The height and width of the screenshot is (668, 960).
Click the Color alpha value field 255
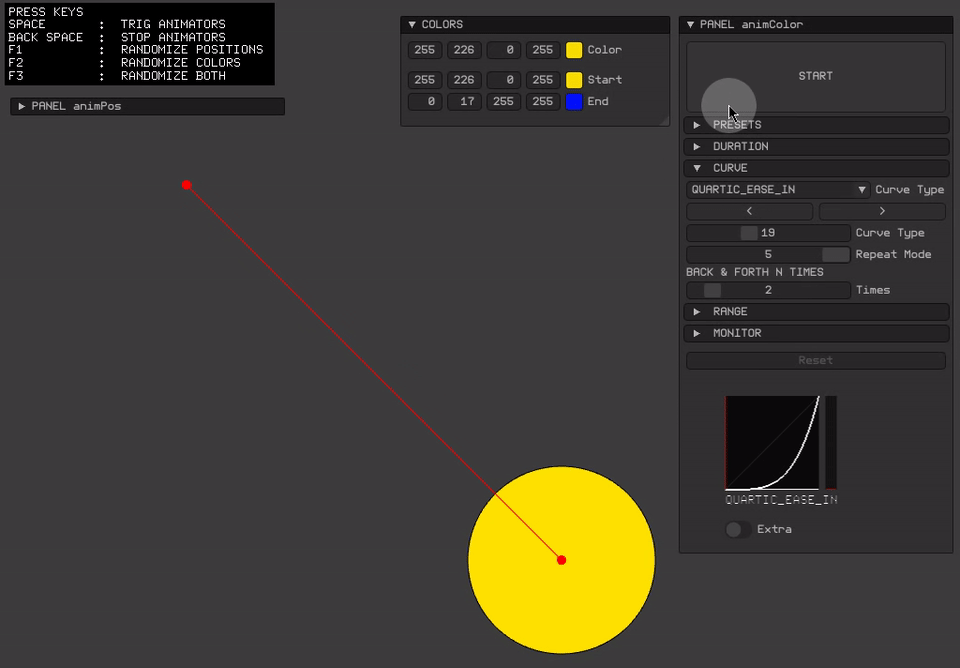point(543,50)
